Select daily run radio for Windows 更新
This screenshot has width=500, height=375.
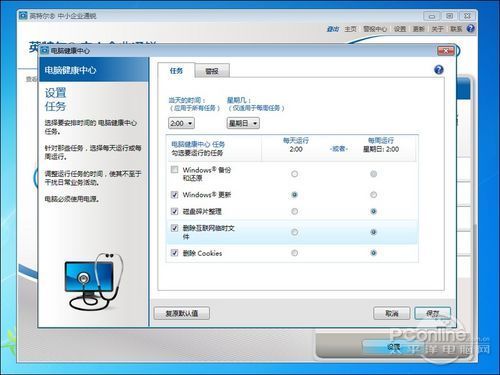click(x=294, y=195)
